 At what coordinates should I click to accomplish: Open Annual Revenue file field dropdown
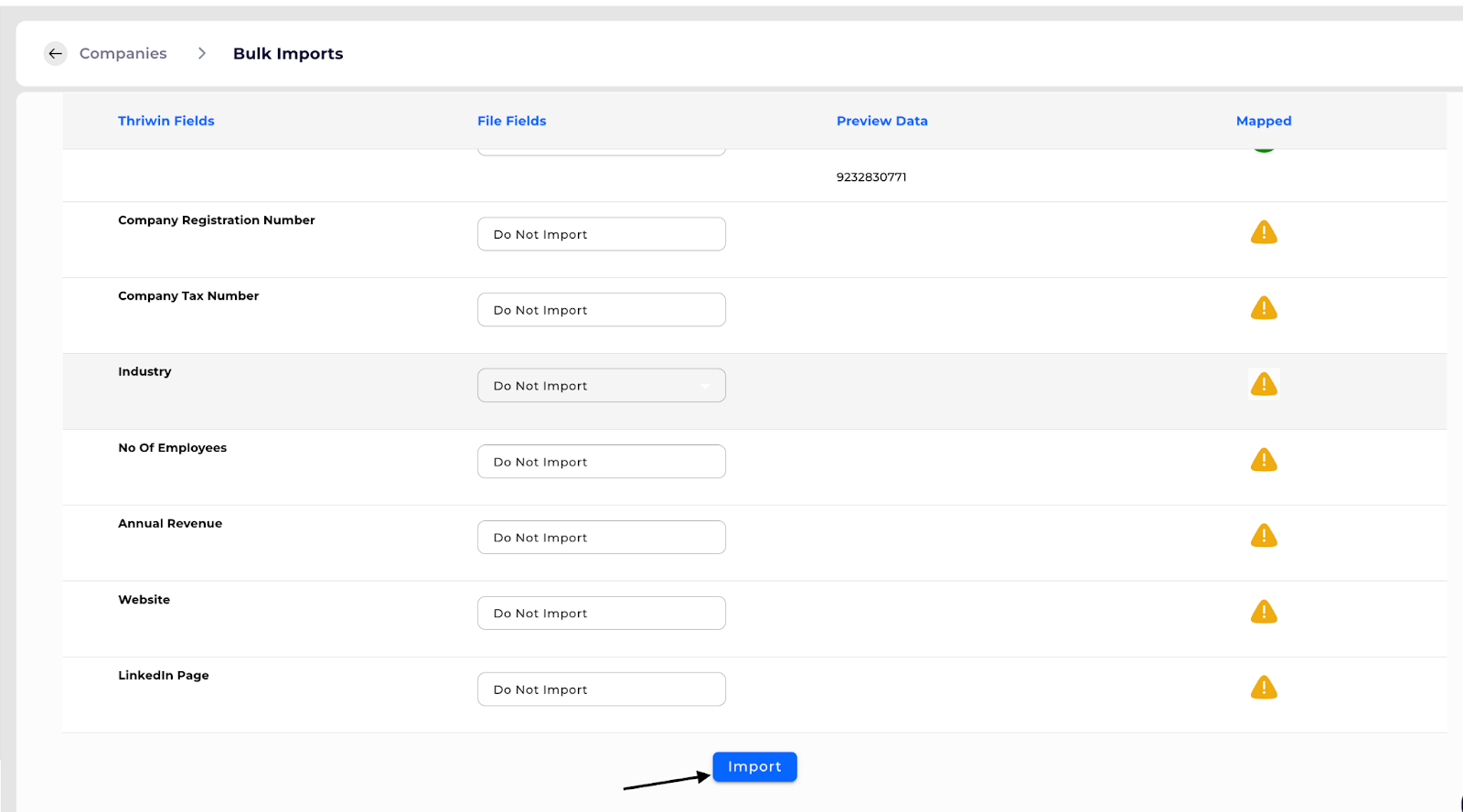602,538
